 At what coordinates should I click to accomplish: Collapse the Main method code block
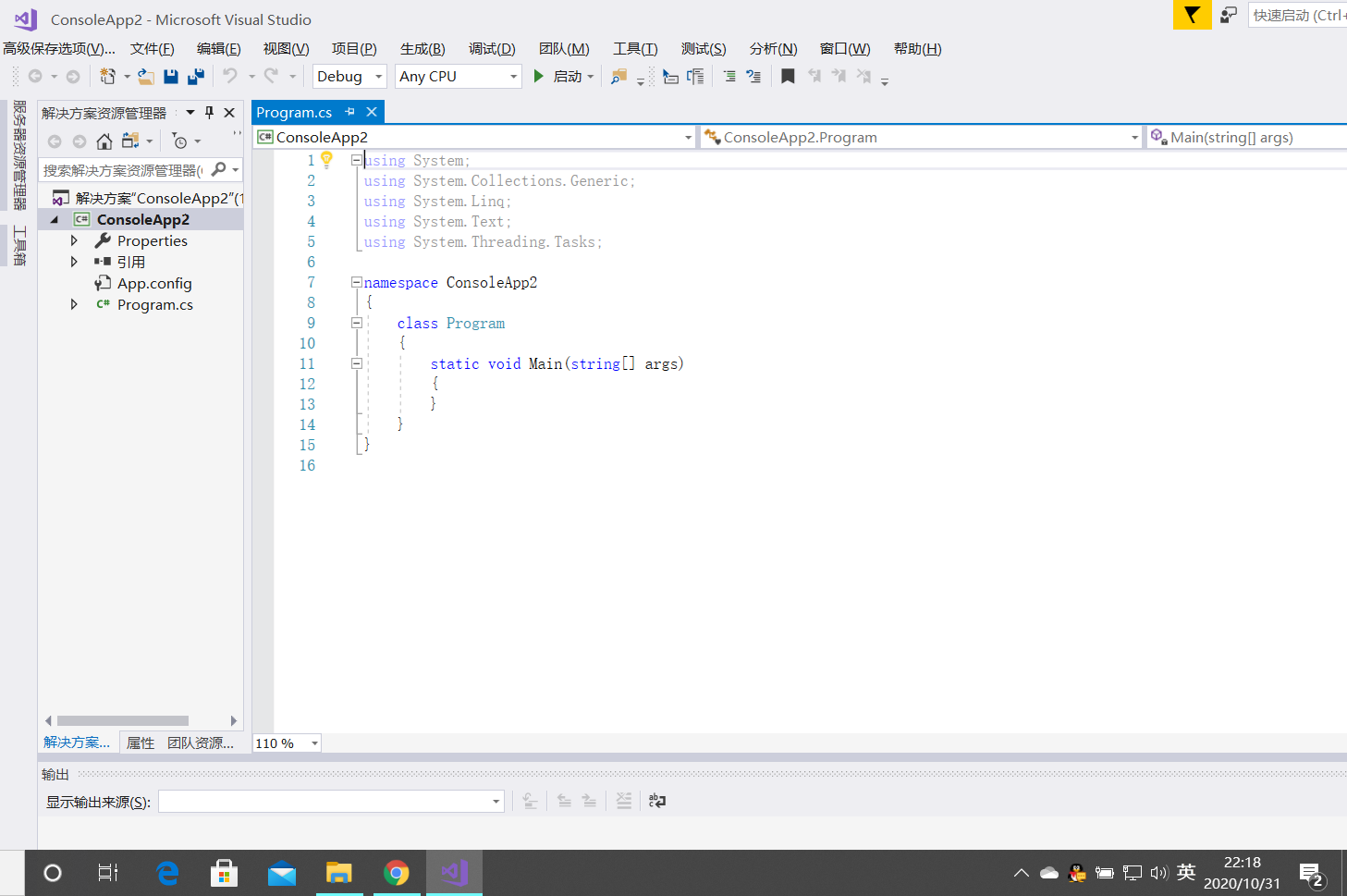click(x=356, y=363)
